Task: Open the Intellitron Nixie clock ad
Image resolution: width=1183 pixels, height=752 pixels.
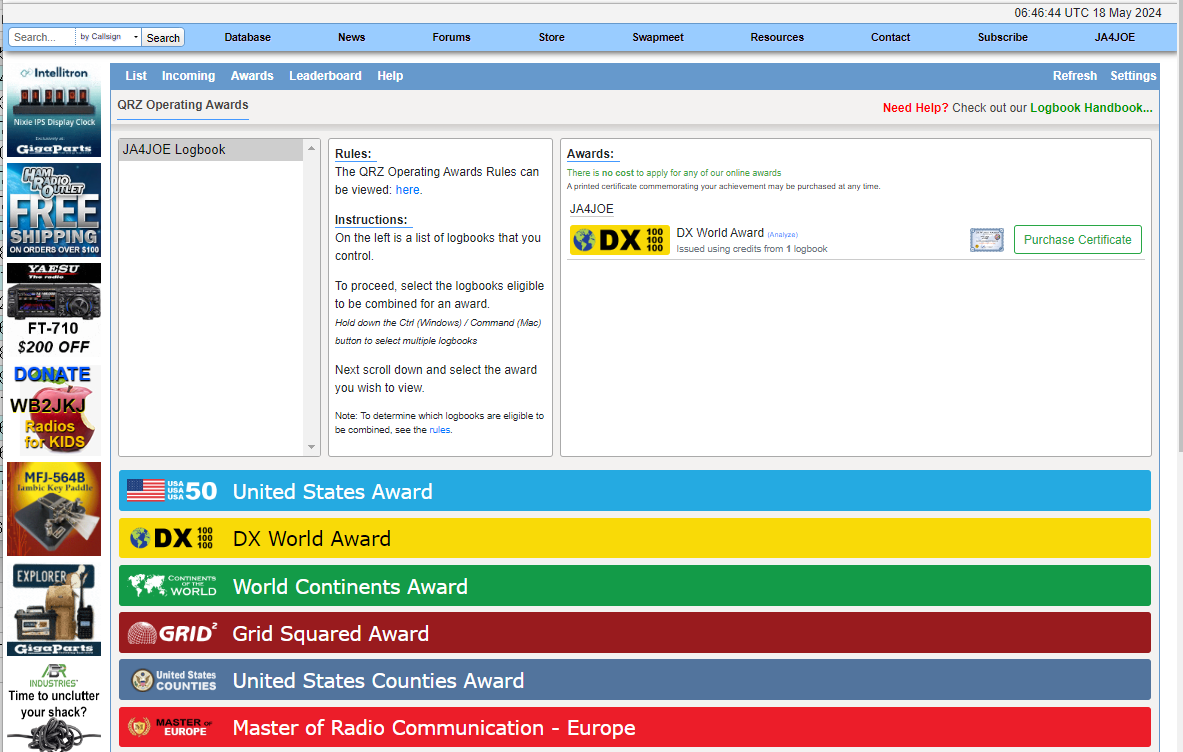Action: [x=54, y=110]
